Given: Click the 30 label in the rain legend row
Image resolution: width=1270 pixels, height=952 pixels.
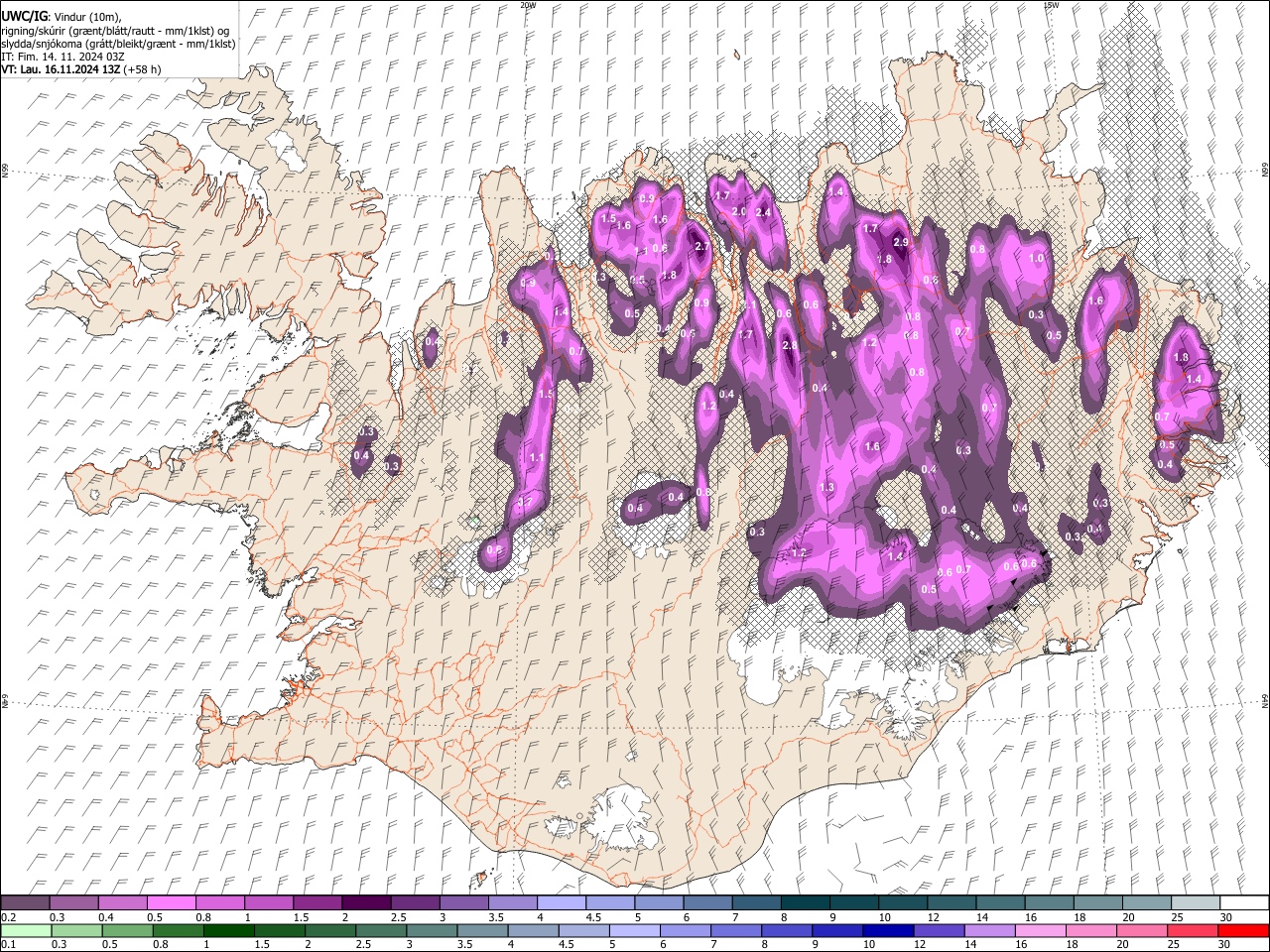Looking at the screenshot, I should pyautogui.click(x=1226, y=945).
